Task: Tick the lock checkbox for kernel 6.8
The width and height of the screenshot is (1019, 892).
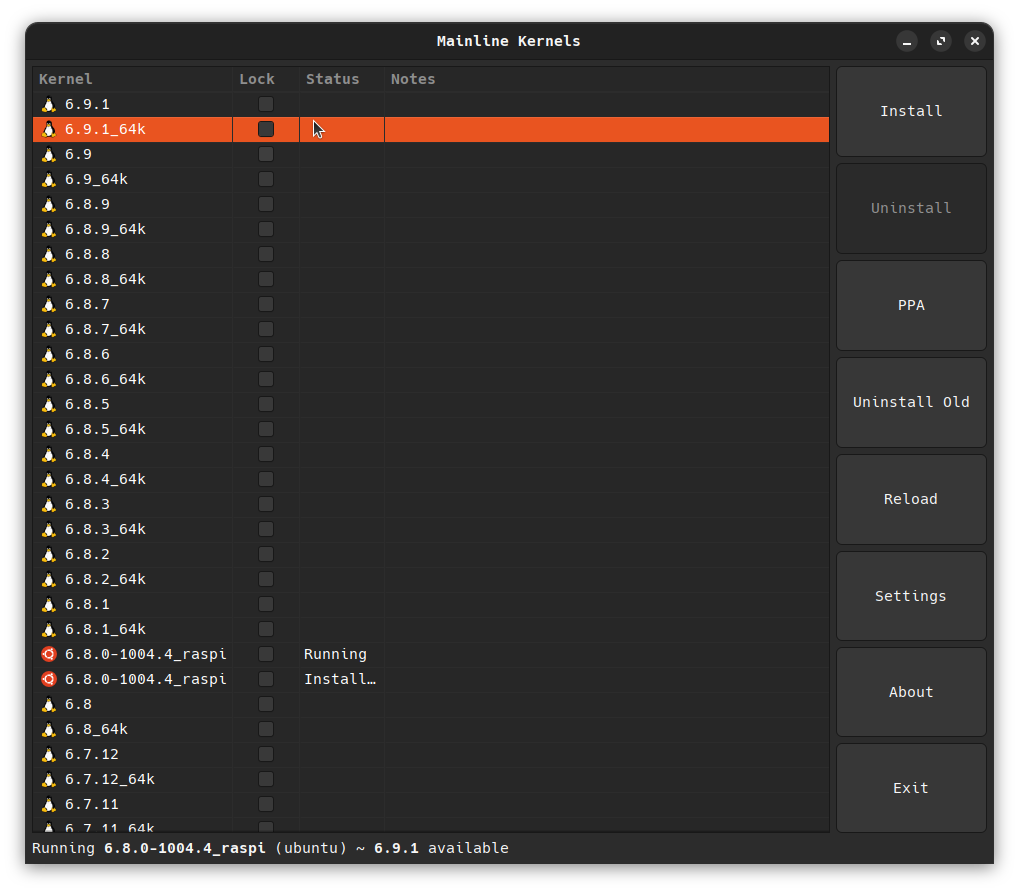Action: pyautogui.click(x=266, y=704)
